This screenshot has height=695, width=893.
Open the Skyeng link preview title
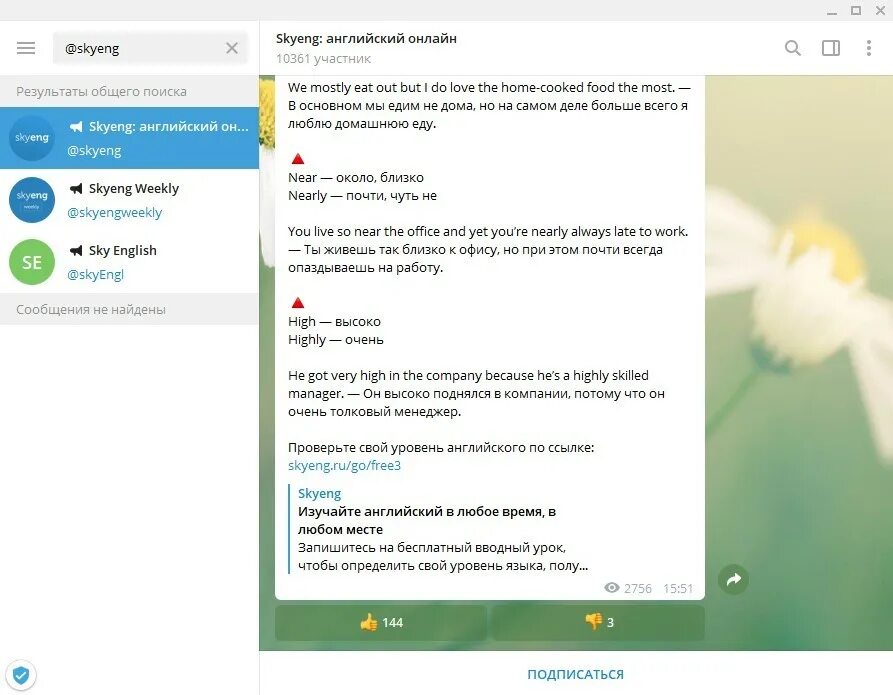click(x=319, y=493)
